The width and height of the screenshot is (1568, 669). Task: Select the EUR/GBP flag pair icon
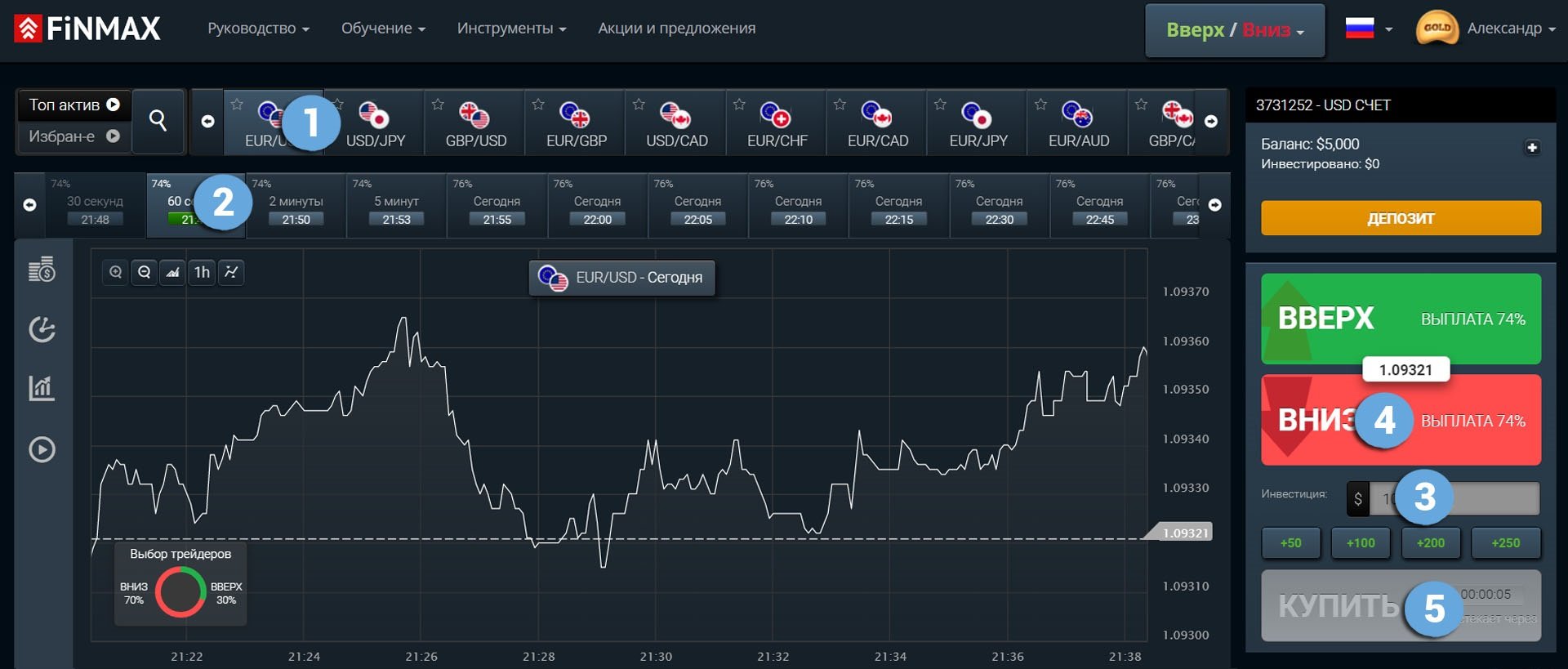coord(574,115)
